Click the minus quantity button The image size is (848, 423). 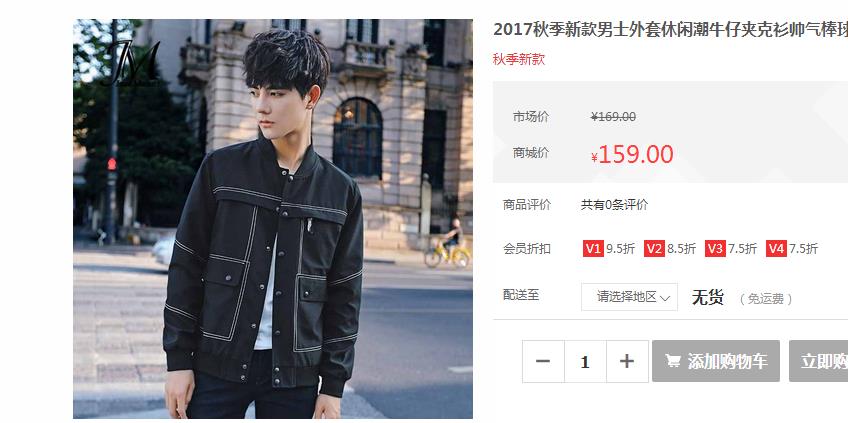coord(543,361)
